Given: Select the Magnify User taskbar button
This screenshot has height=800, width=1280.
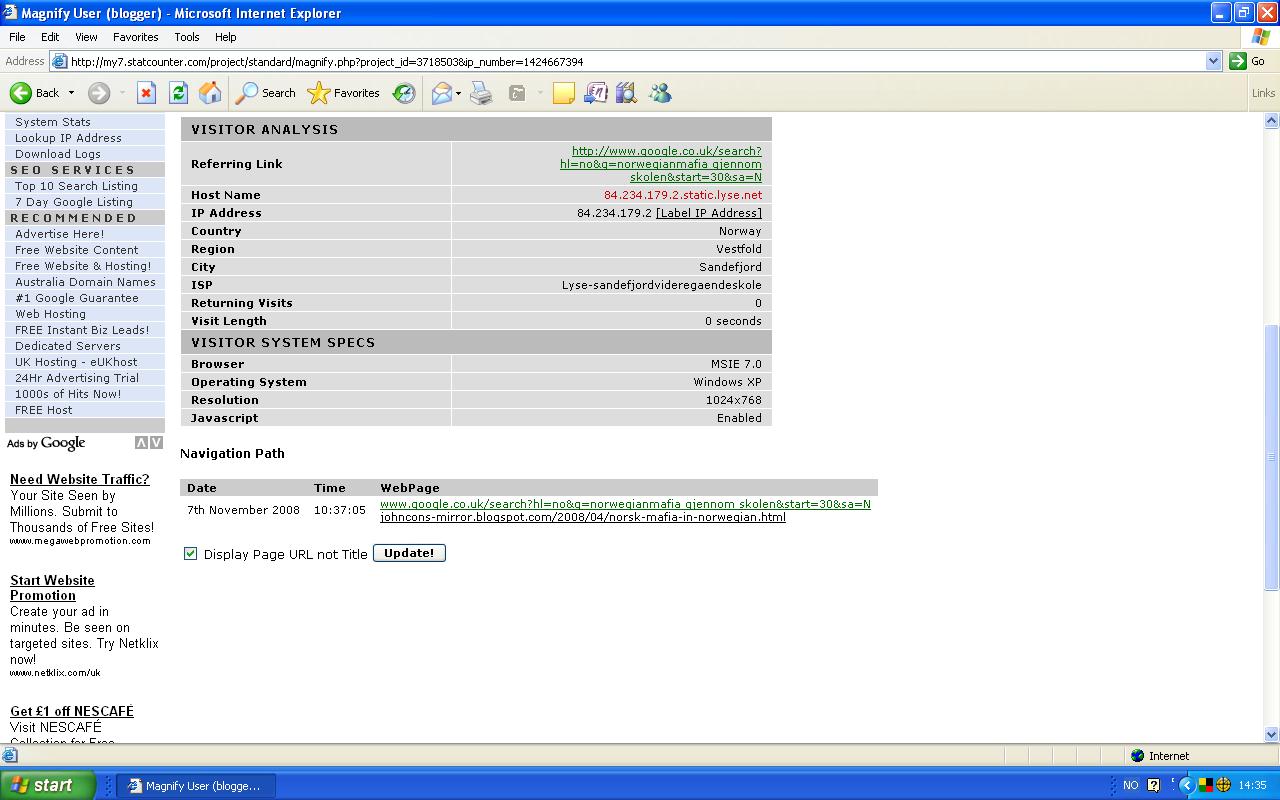Looking at the screenshot, I should tap(197, 786).
